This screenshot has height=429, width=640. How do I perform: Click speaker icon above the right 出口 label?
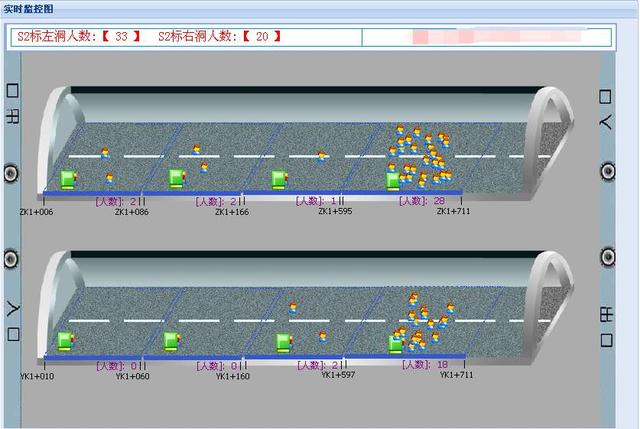608,257
